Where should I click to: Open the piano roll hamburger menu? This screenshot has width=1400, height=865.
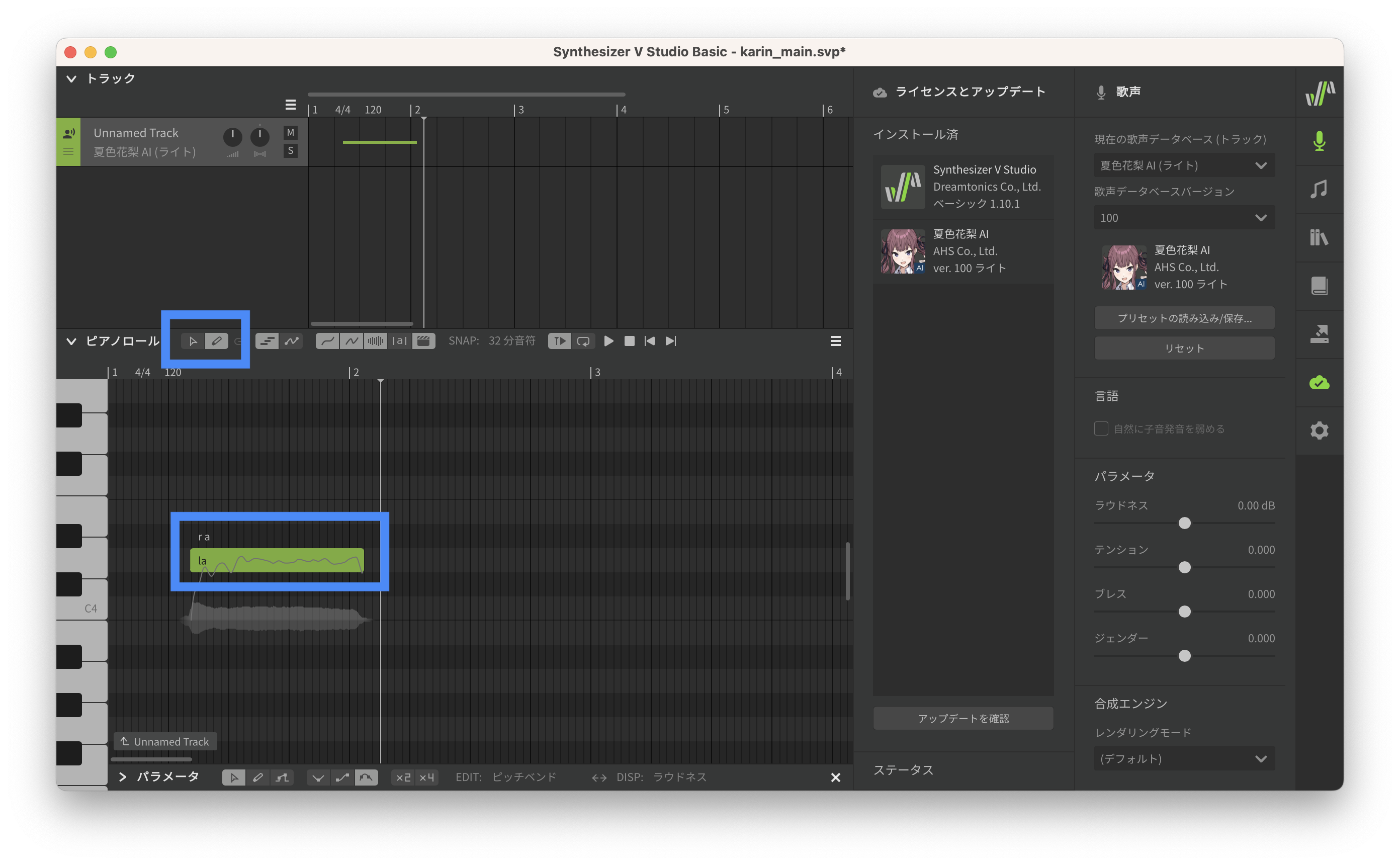836,341
